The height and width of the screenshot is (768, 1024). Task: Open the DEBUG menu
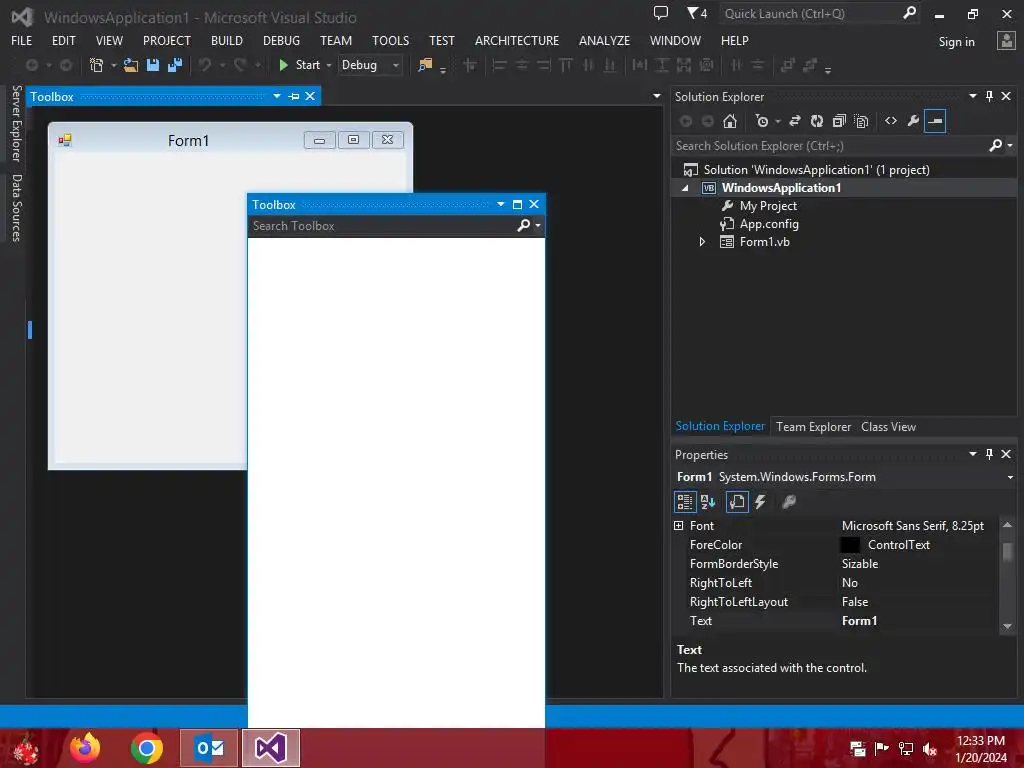(281, 40)
